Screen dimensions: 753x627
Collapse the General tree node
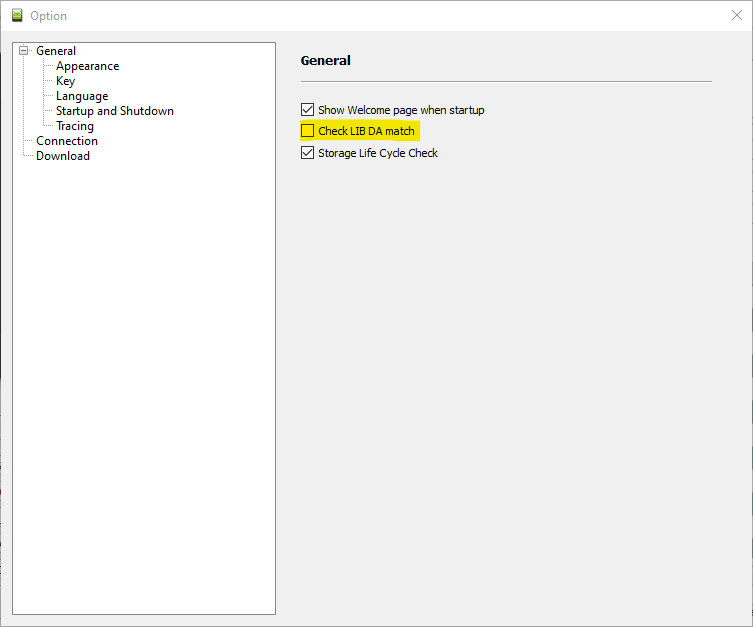(23, 50)
